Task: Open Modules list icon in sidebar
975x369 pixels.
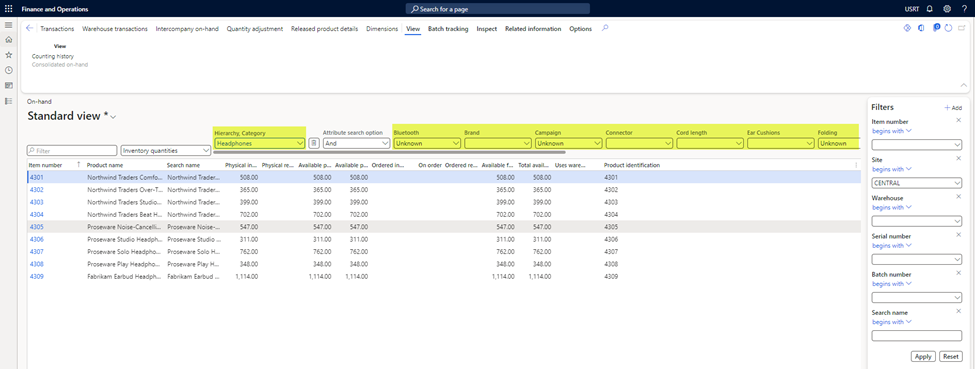Action: click(9, 101)
